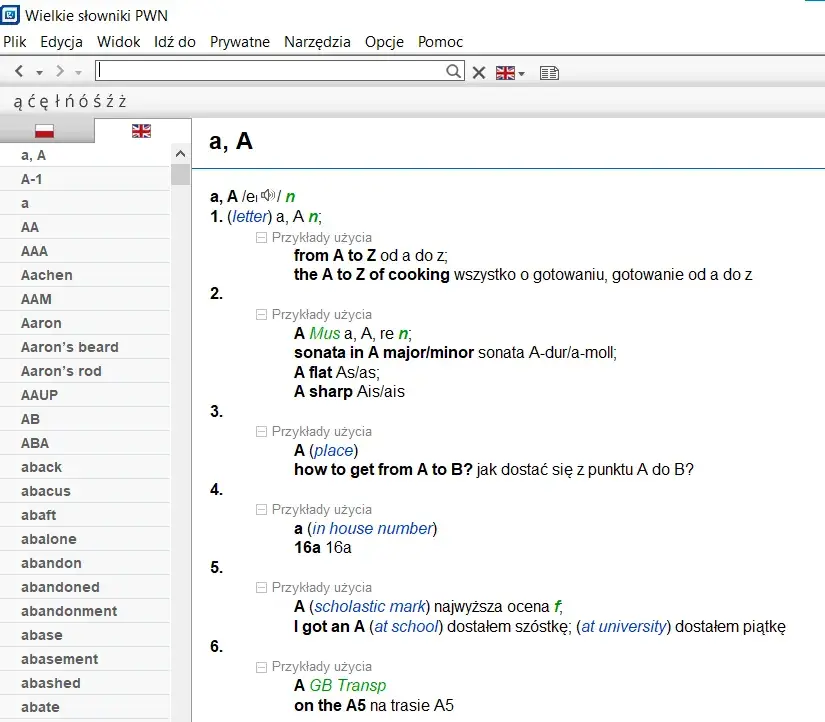Select 'abandonment' in the word list
Image resolution: width=825 pixels, height=722 pixels.
(x=85, y=611)
